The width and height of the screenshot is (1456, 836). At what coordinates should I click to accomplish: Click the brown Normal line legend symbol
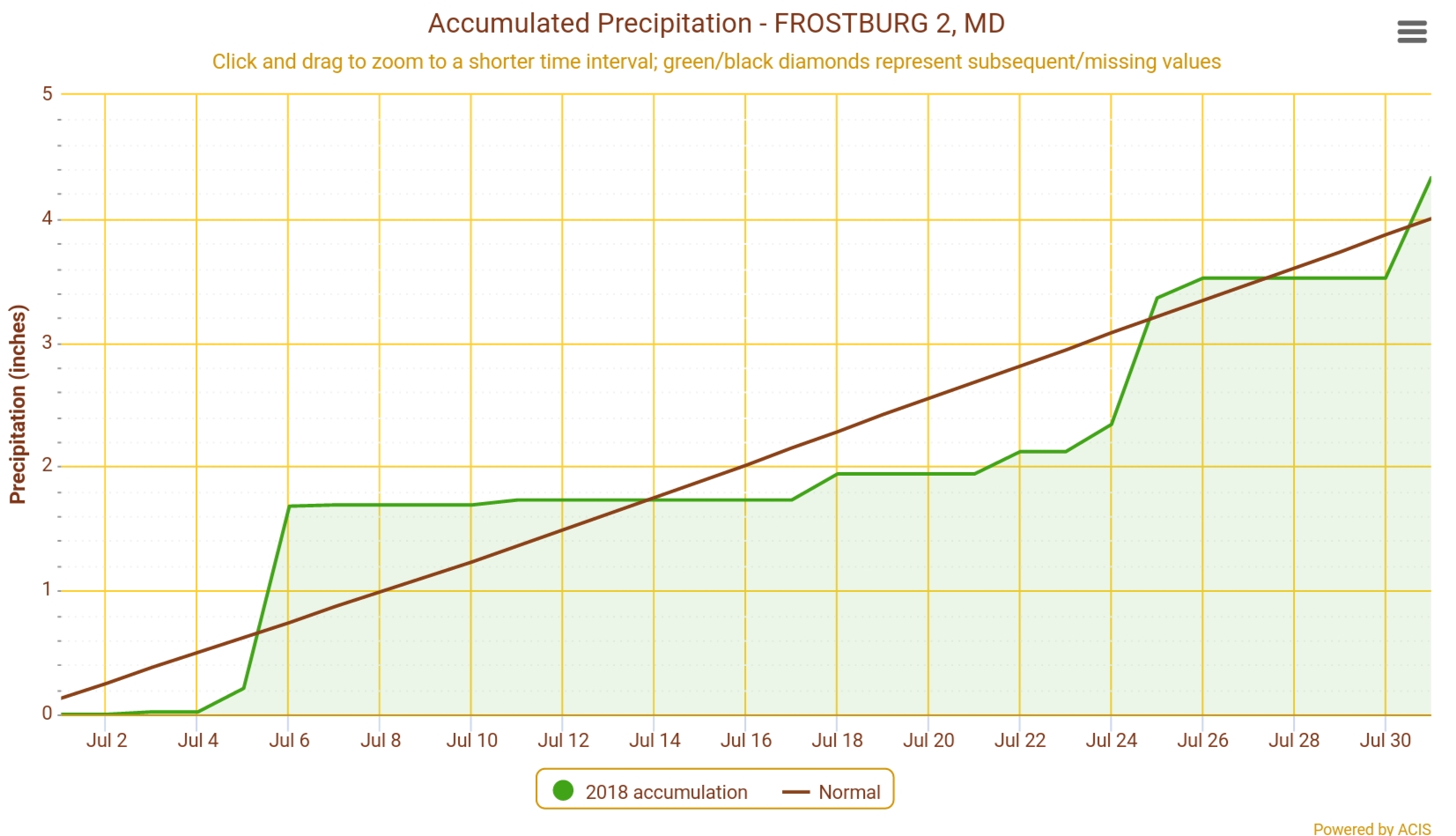(795, 792)
